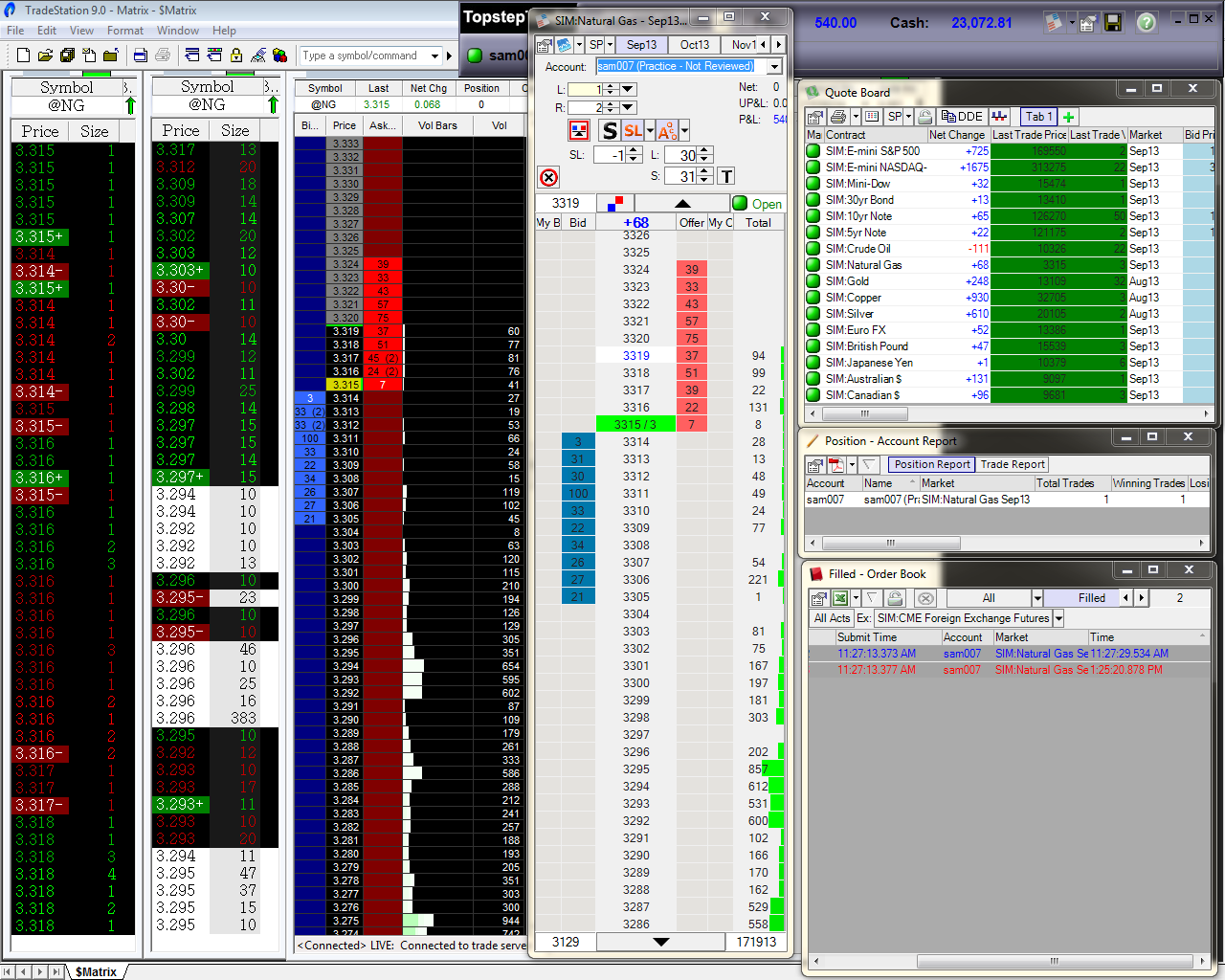The image size is (1225, 980).
Task: Click the orange SL stop-loss button
Action: coord(633,130)
